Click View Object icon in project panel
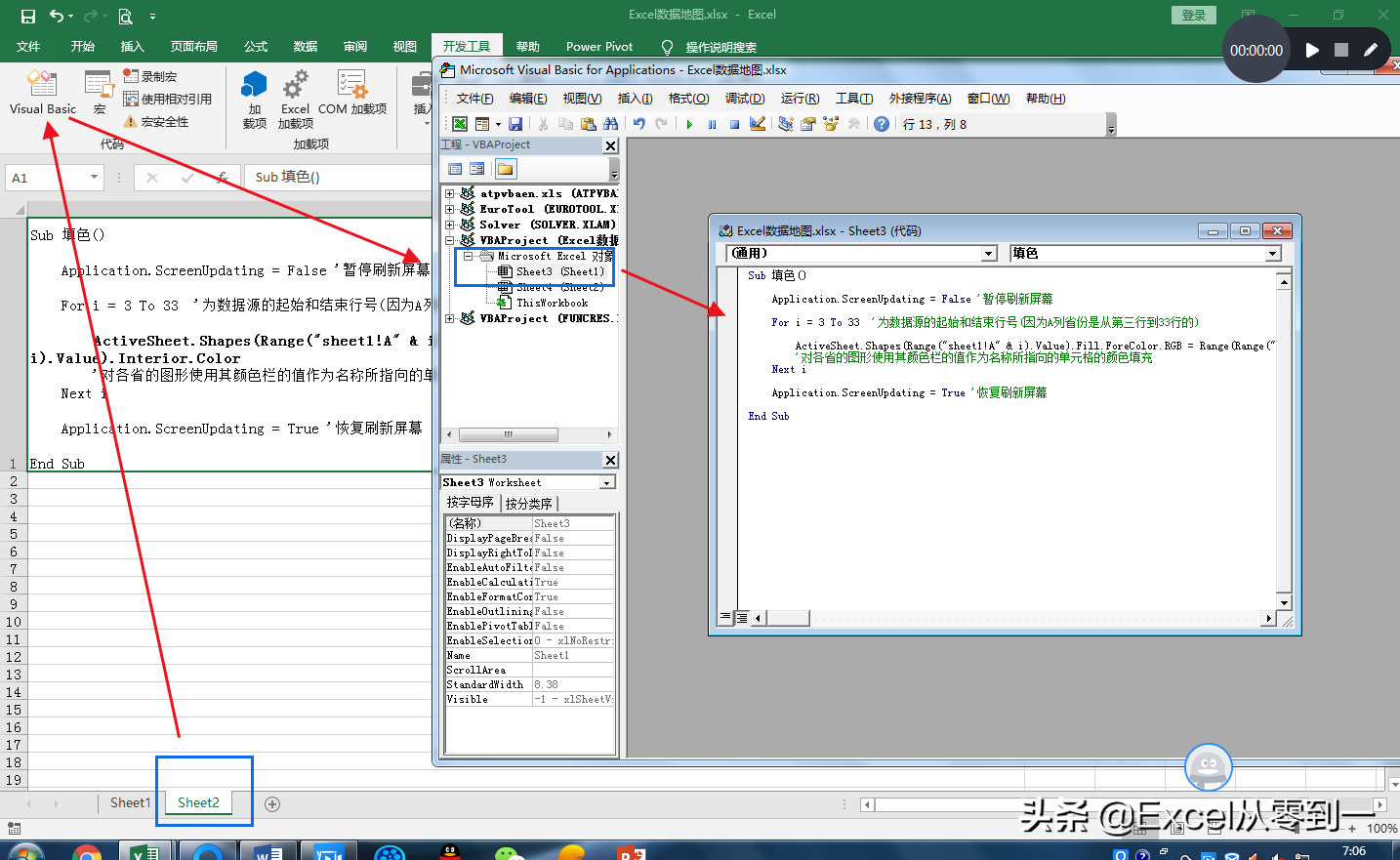Image resolution: width=1400 pixels, height=860 pixels. click(477, 170)
